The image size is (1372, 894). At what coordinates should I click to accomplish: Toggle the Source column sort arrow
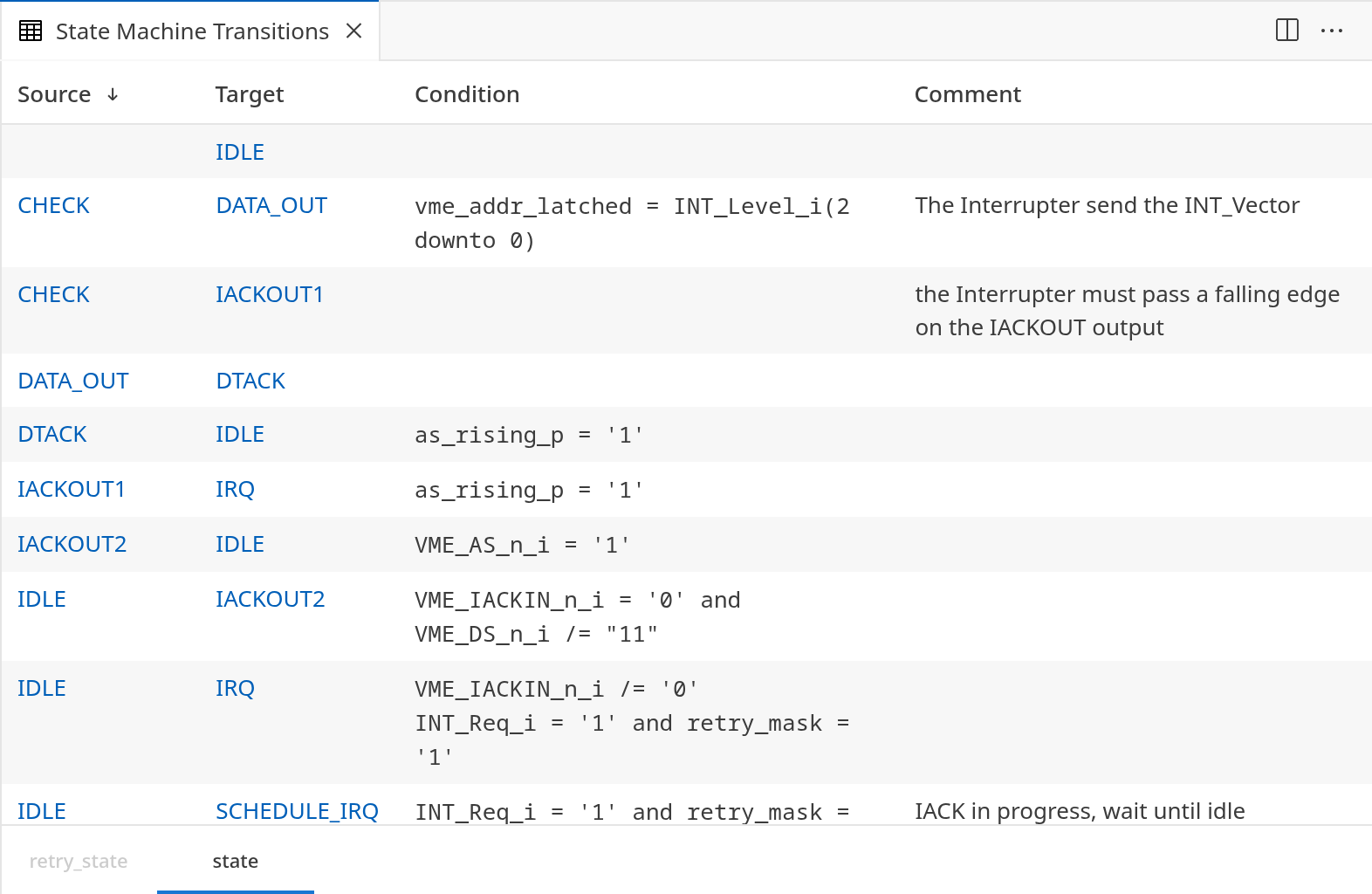coord(113,94)
